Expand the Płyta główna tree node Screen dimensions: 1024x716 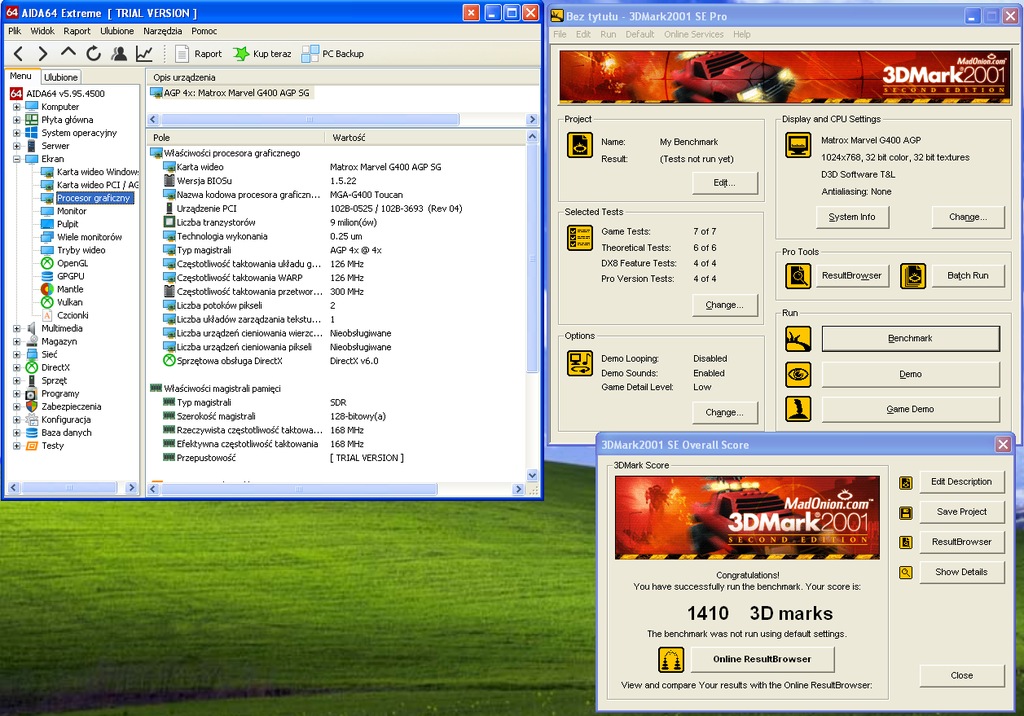click(x=16, y=120)
